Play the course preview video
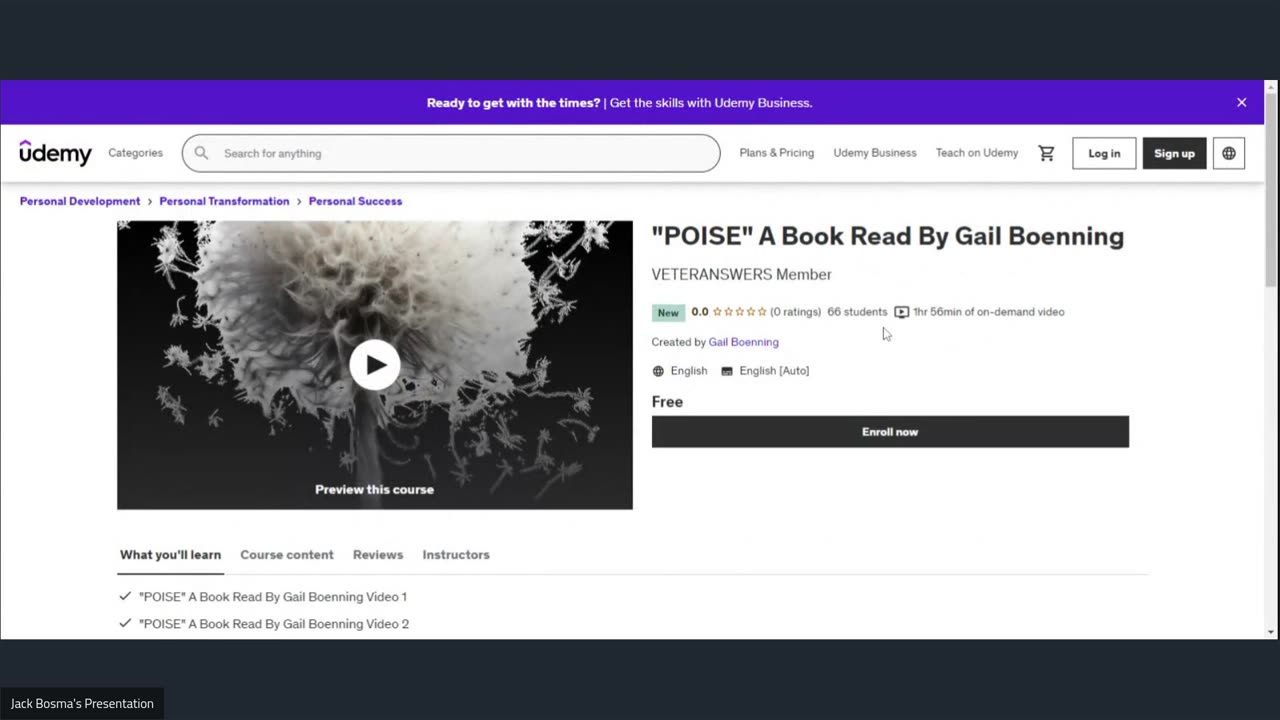This screenshot has height=720, width=1280. 375,365
